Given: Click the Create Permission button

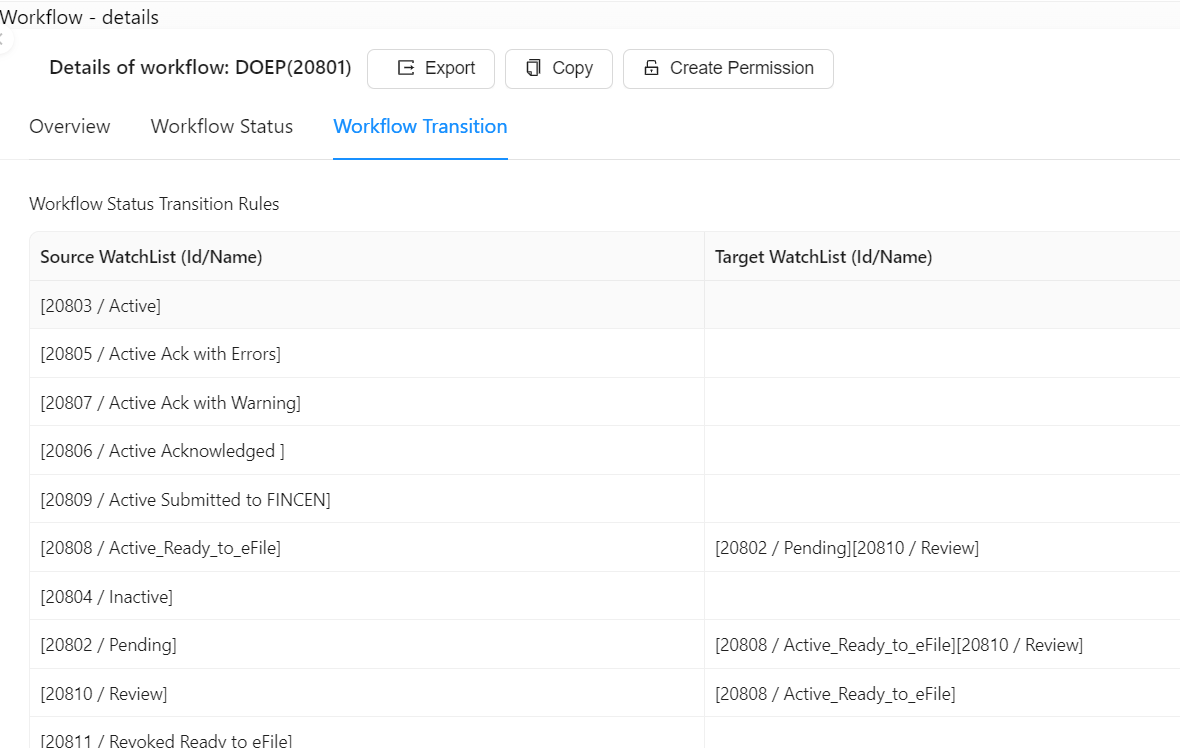Looking at the screenshot, I should coord(728,68).
